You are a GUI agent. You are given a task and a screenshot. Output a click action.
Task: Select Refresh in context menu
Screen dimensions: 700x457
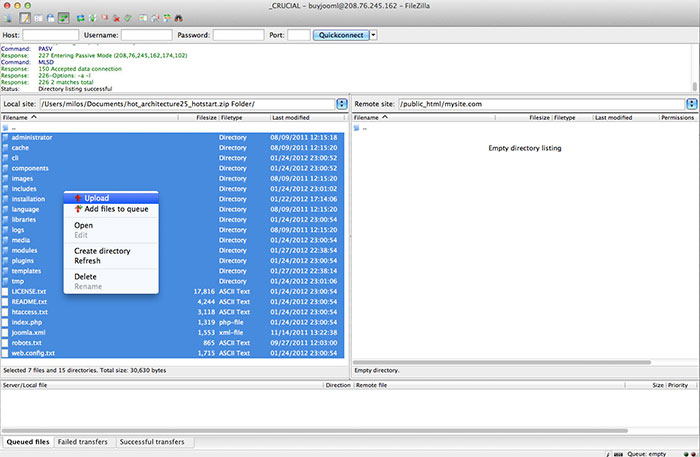111,261
